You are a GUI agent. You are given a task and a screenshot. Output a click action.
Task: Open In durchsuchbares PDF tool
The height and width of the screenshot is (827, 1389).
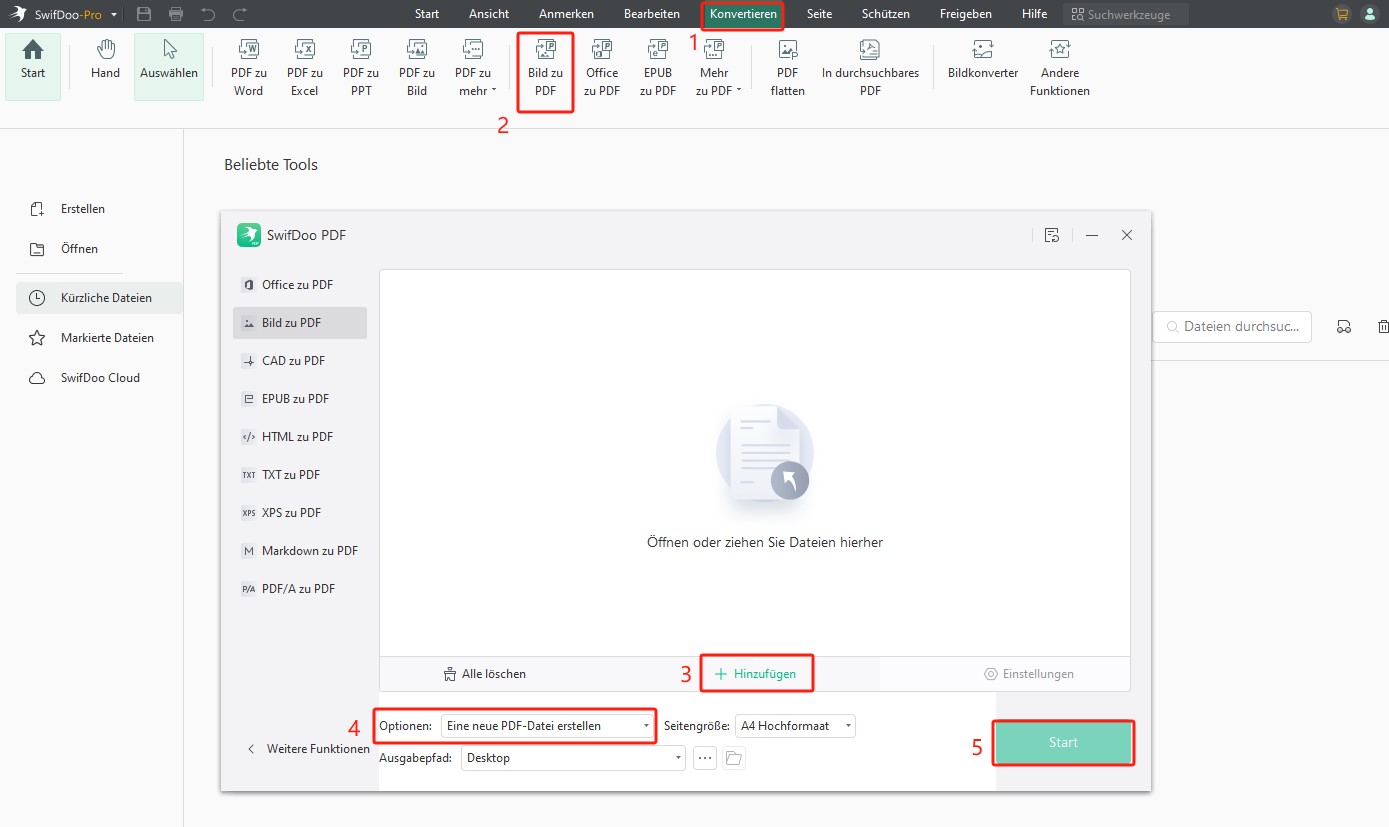[870, 66]
